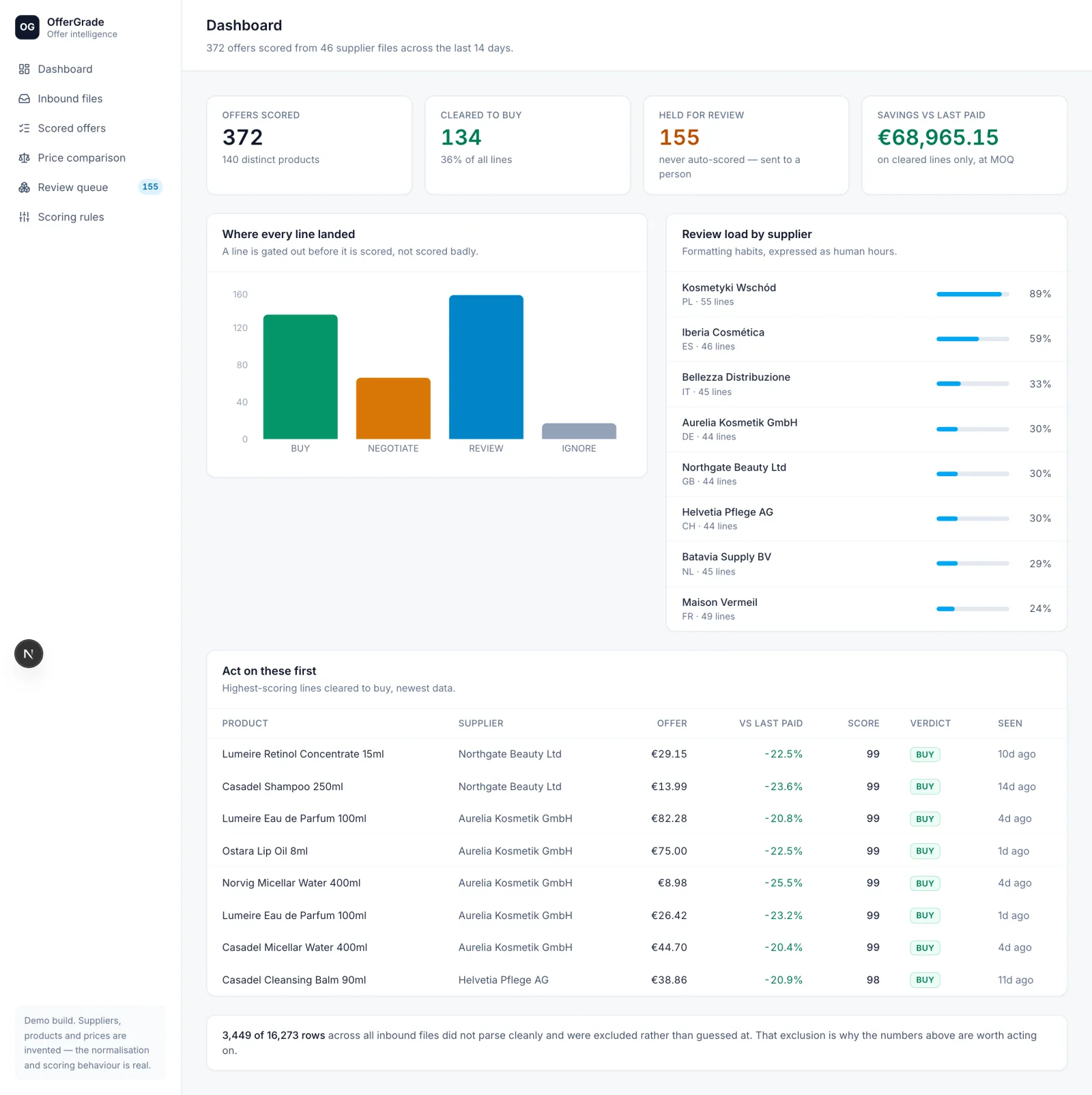The height and width of the screenshot is (1095, 1092).
Task: Open the Scored offers section
Action: (90, 128)
